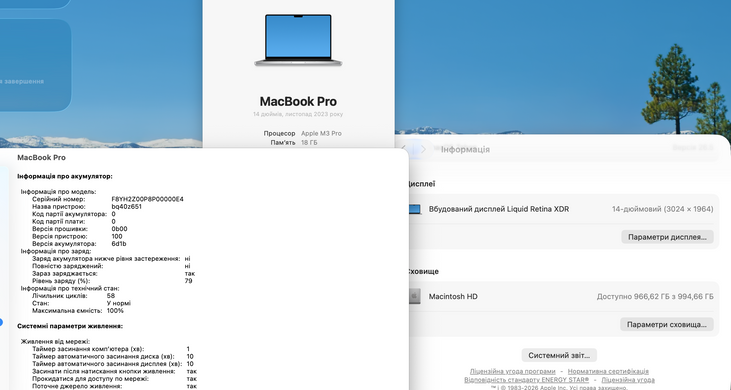731x390 pixels.
Task: Click the Інформація про модель label
Action: tap(58, 192)
